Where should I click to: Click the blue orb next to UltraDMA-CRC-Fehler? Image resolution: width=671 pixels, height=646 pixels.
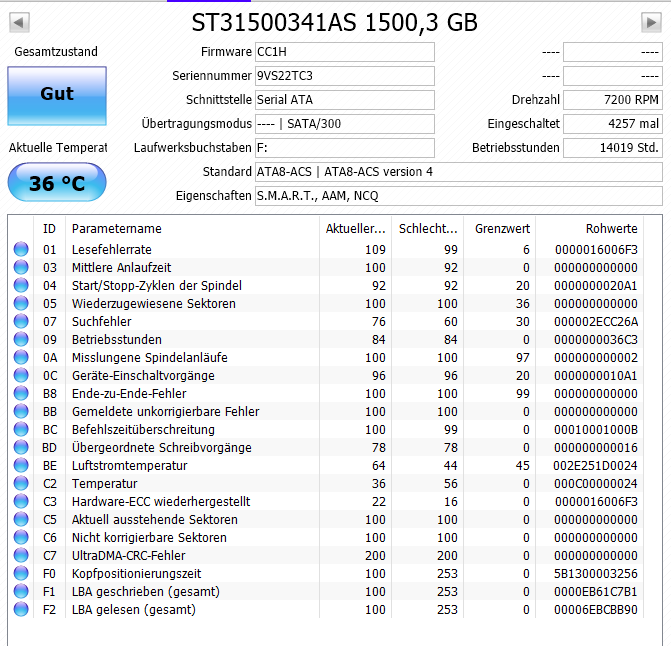[x=21, y=555]
